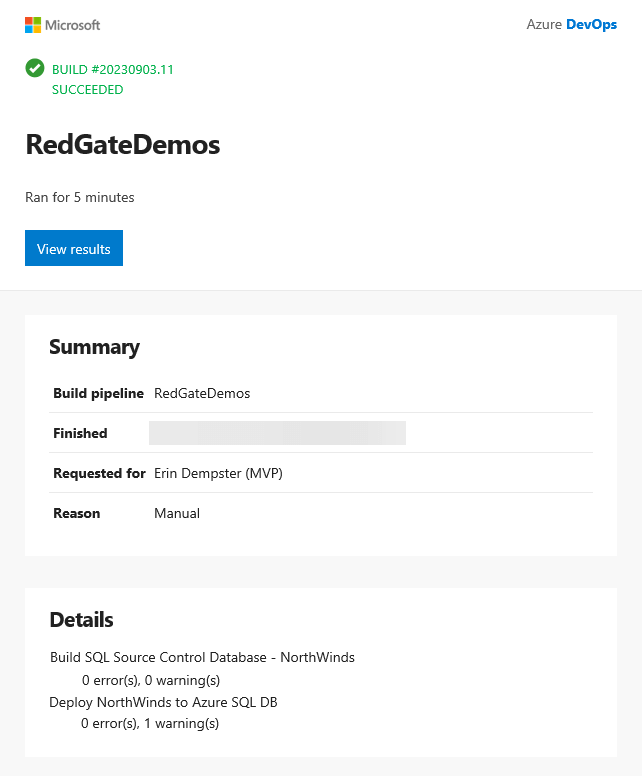Click the Manual reason value
This screenshot has height=776, width=642.
point(177,513)
